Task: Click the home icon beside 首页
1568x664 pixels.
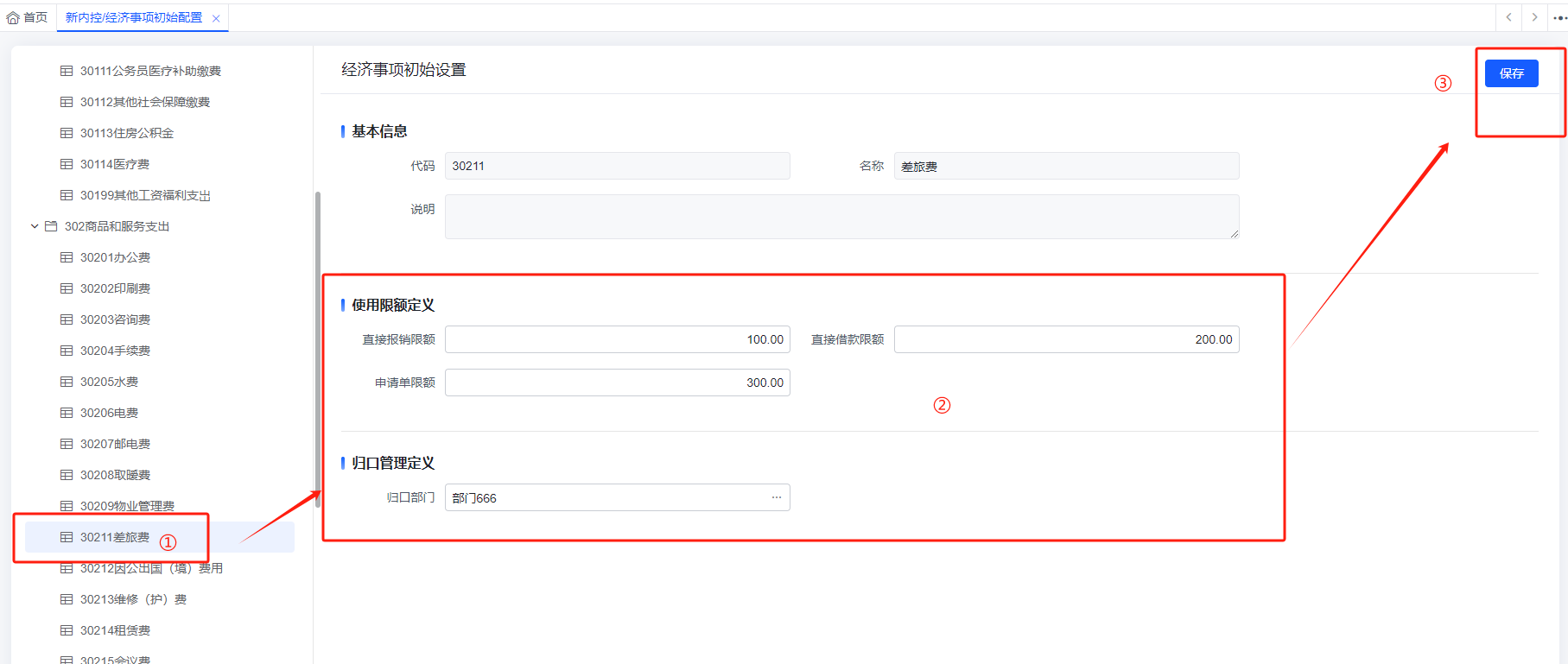Action: tap(13, 17)
